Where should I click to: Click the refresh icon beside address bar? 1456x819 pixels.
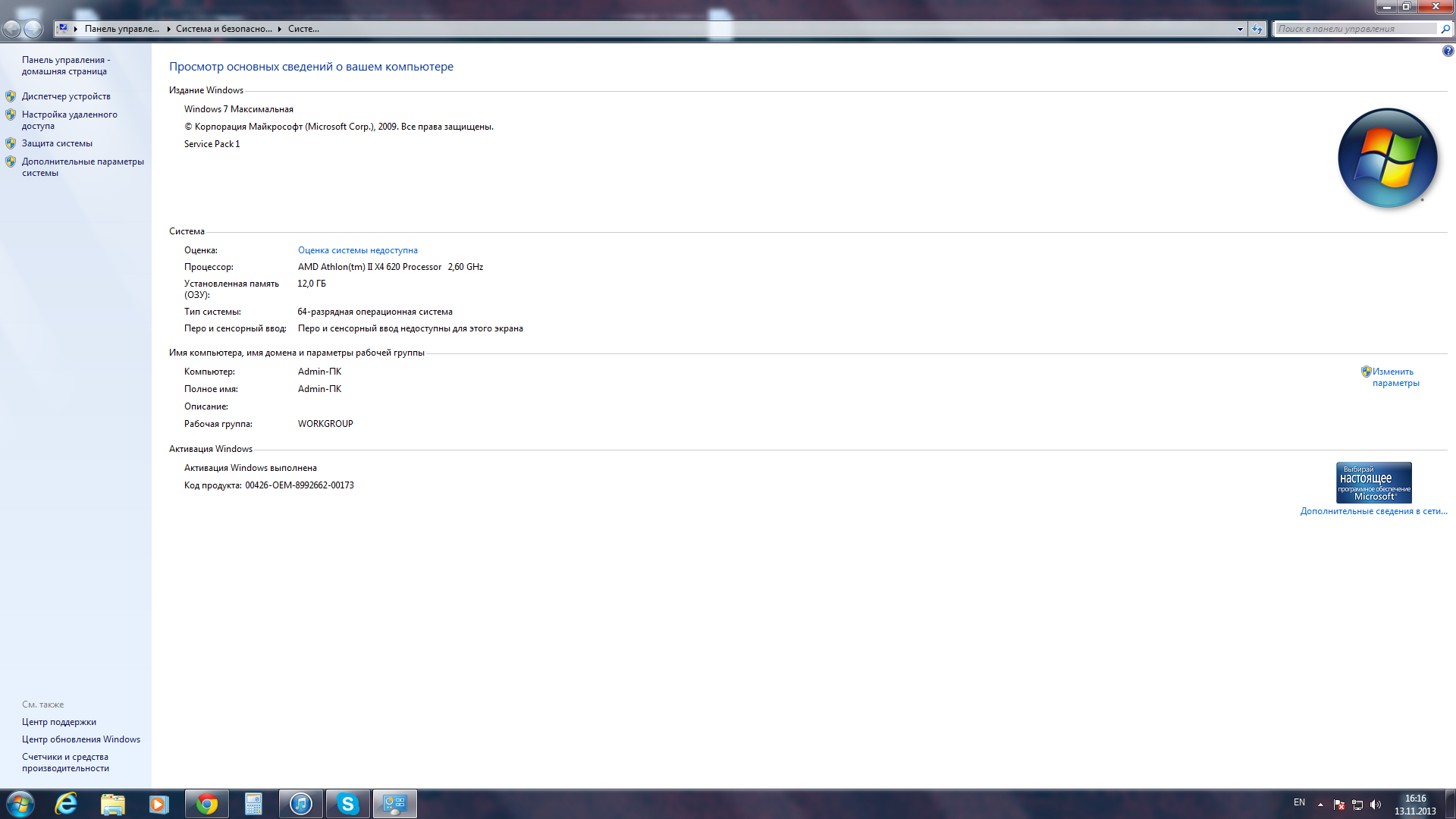tap(1257, 29)
